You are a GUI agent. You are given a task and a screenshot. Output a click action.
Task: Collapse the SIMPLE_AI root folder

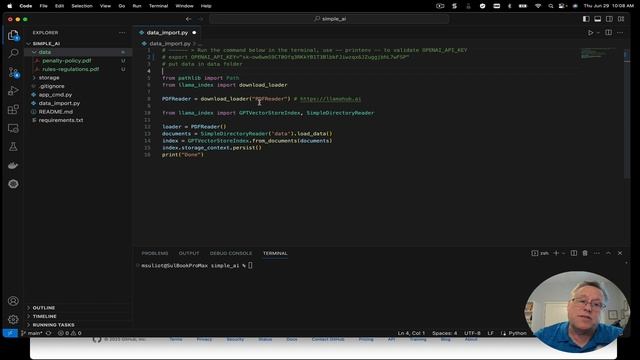46,43
